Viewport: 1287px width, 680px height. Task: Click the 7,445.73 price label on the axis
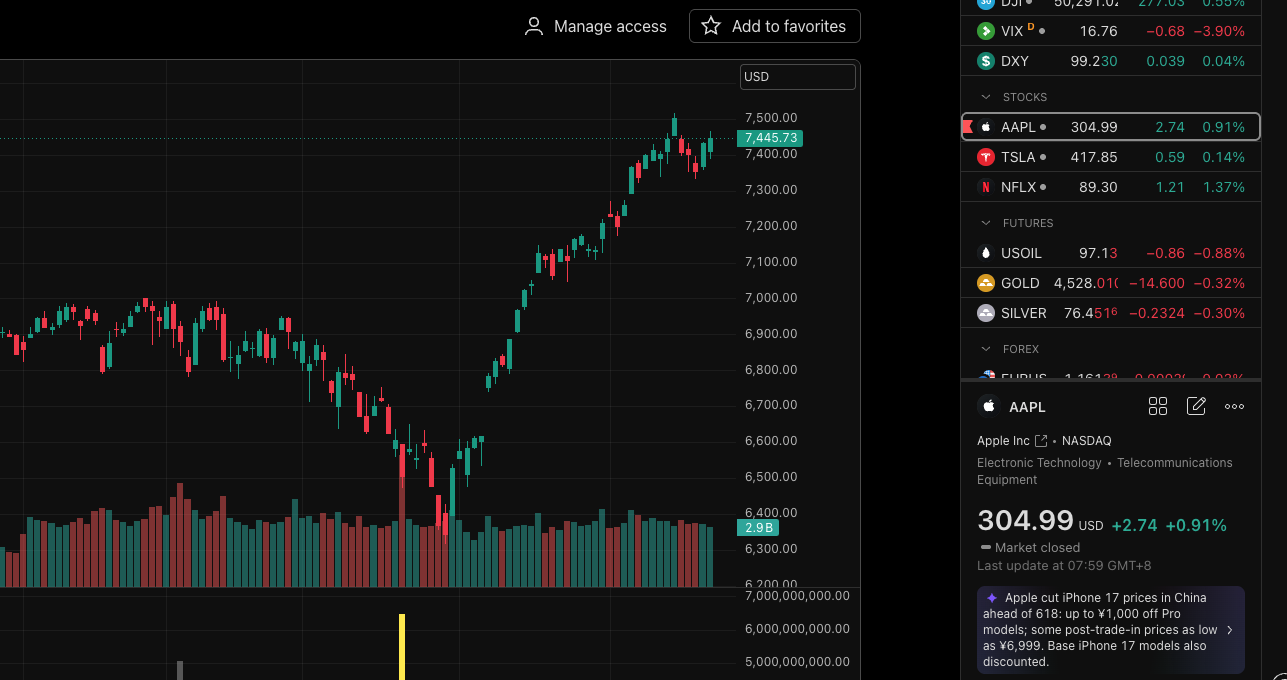tap(769, 138)
